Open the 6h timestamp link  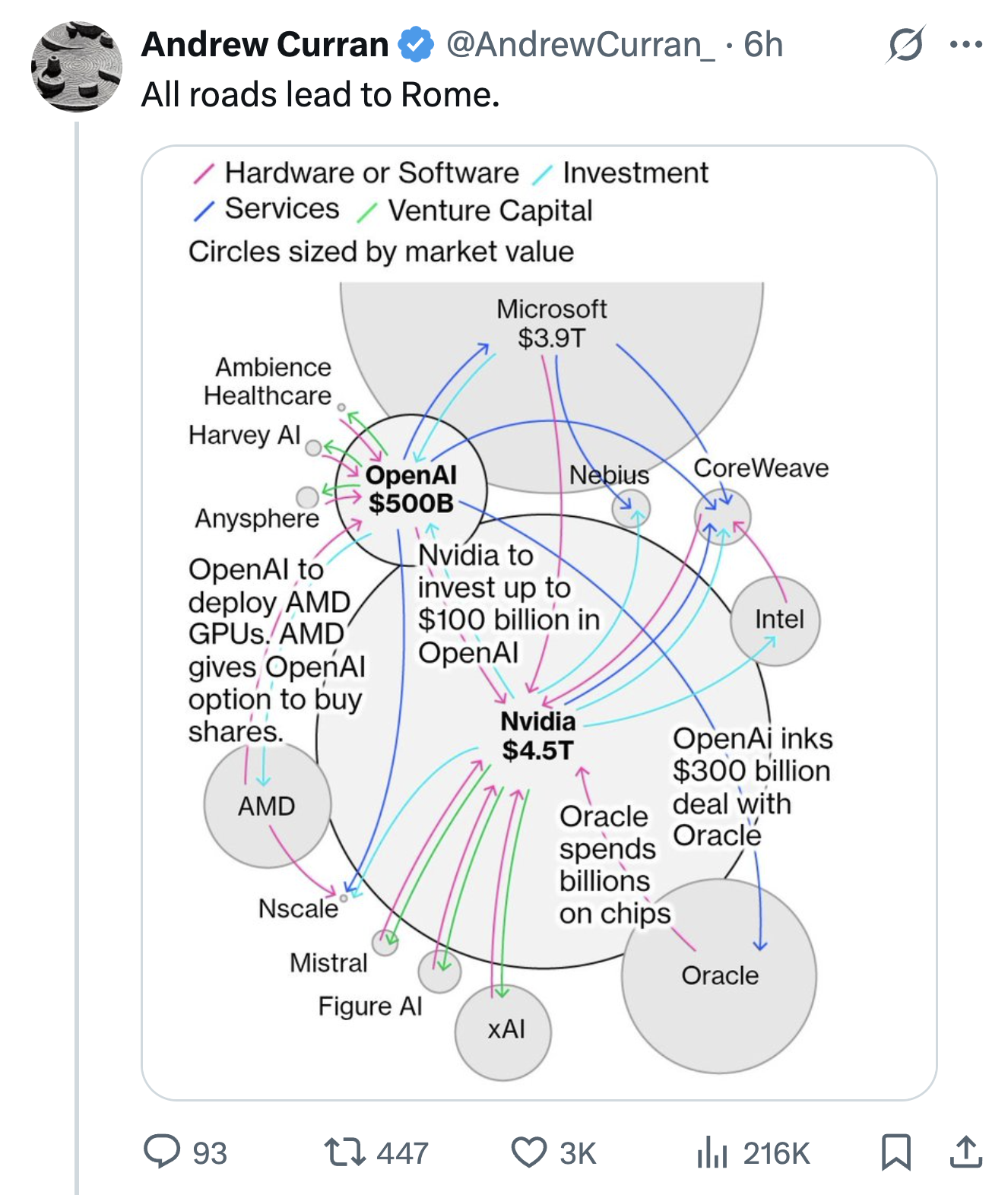click(763, 45)
